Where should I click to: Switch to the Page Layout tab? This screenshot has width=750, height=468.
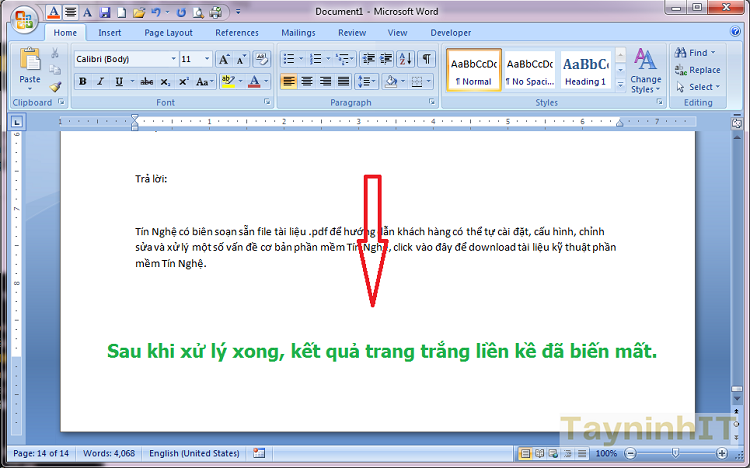click(167, 33)
